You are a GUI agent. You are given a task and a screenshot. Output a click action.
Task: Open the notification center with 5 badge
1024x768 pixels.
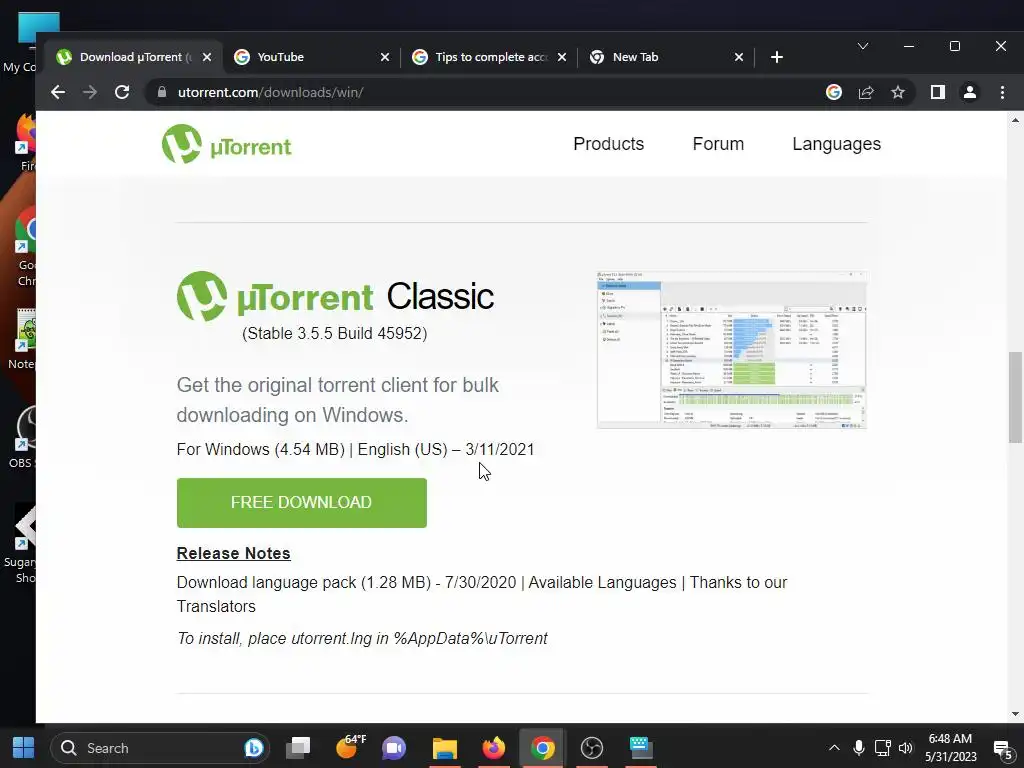(x=1002, y=749)
